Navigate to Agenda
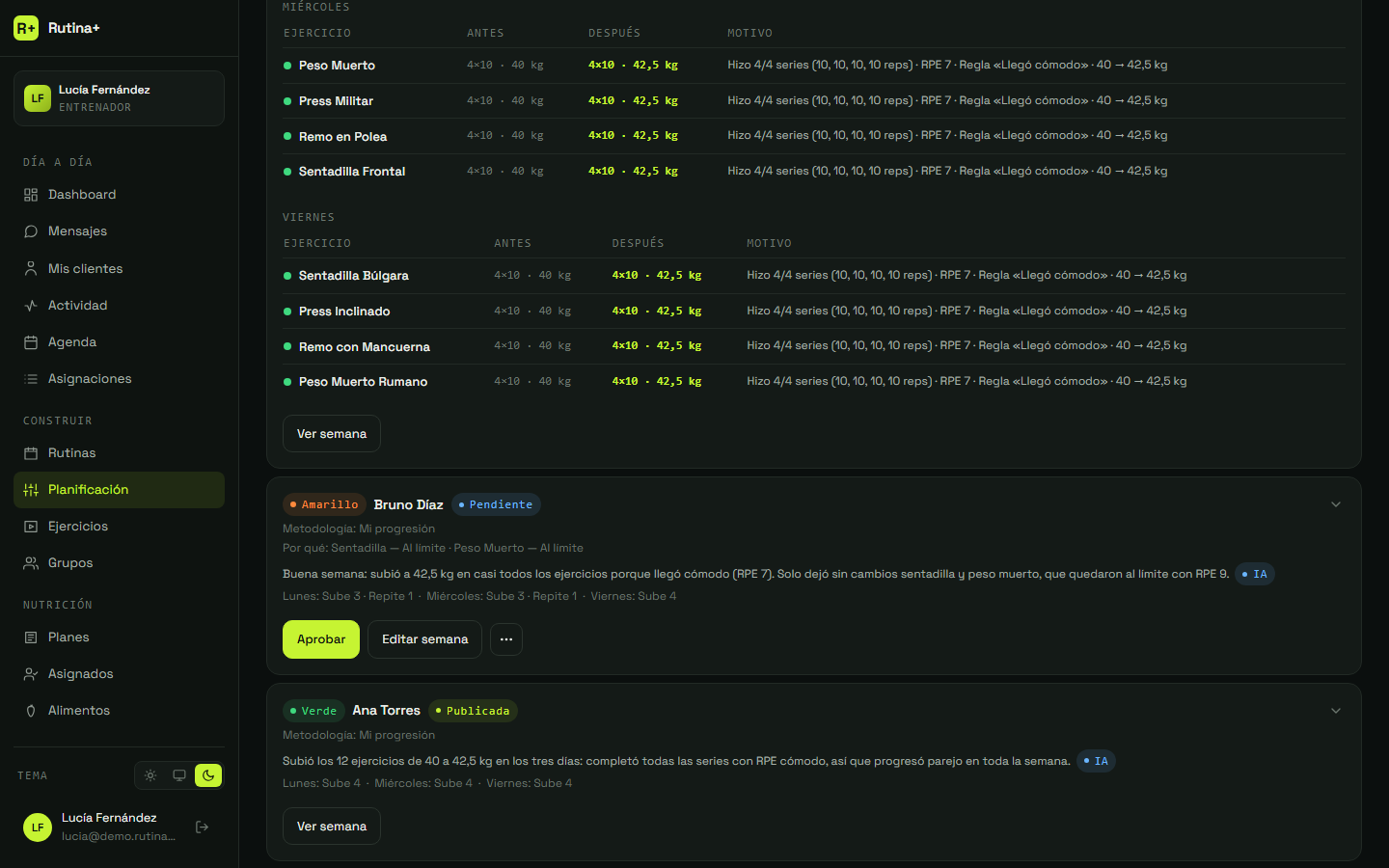 [x=119, y=342]
